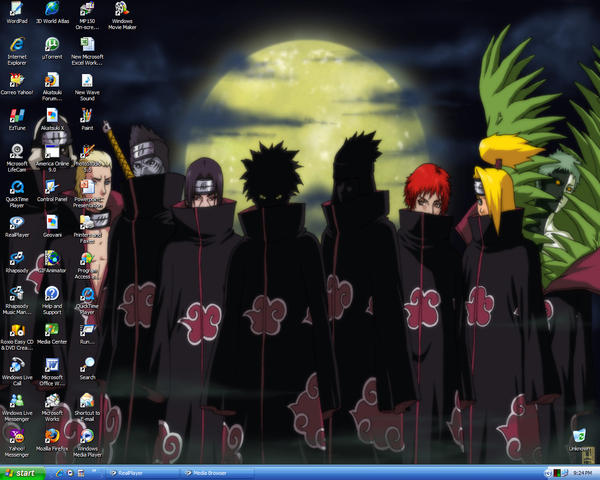
Task: Switch to RealPlayer taskbar button
Action: tap(142, 473)
